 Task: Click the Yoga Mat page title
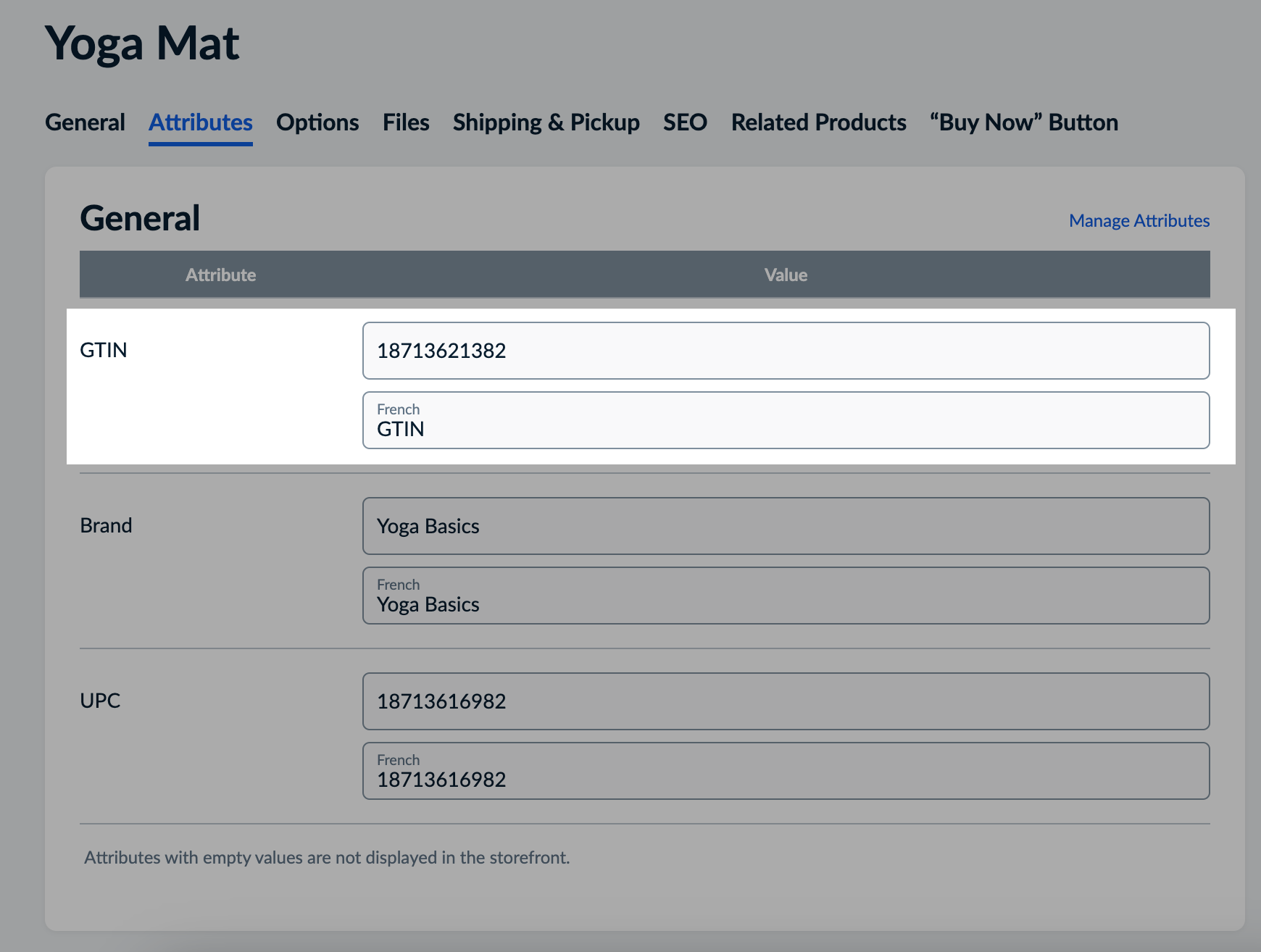point(143,43)
